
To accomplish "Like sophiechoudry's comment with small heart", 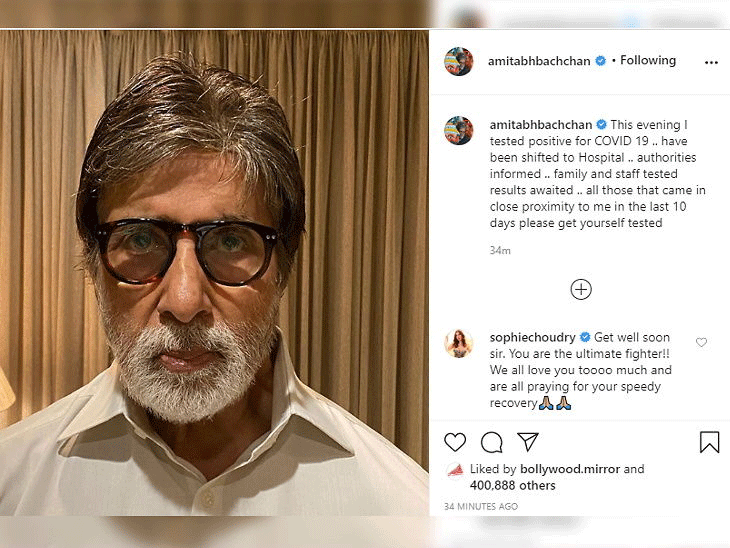I will [x=701, y=343].
